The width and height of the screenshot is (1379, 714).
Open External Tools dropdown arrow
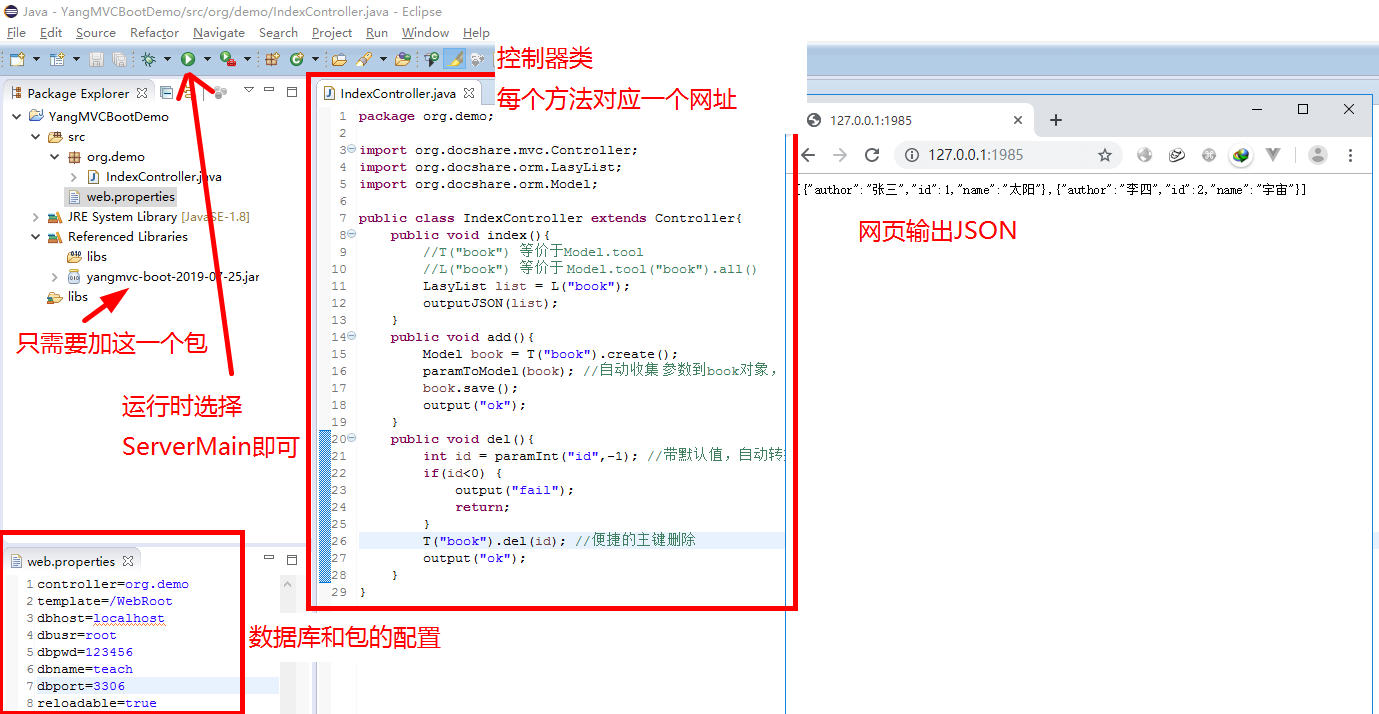click(x=247, y=59)
